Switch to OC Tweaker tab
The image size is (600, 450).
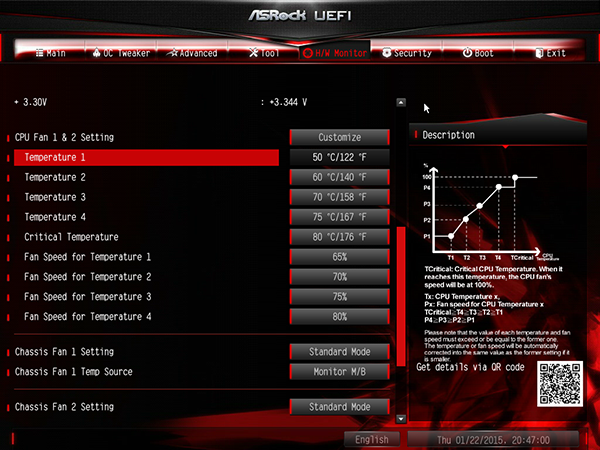(121, 53)
